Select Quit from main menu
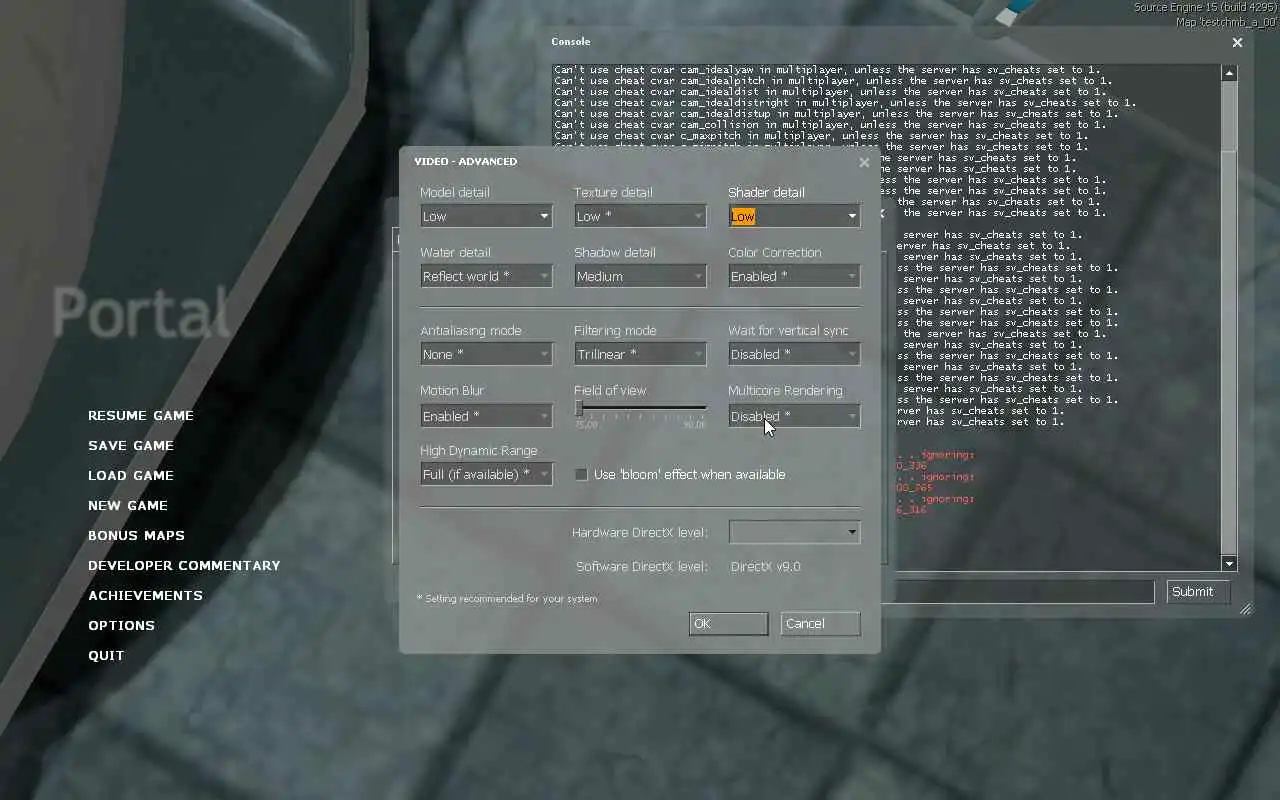Screen dimensions: 1280x800 (x=106, y=655)
